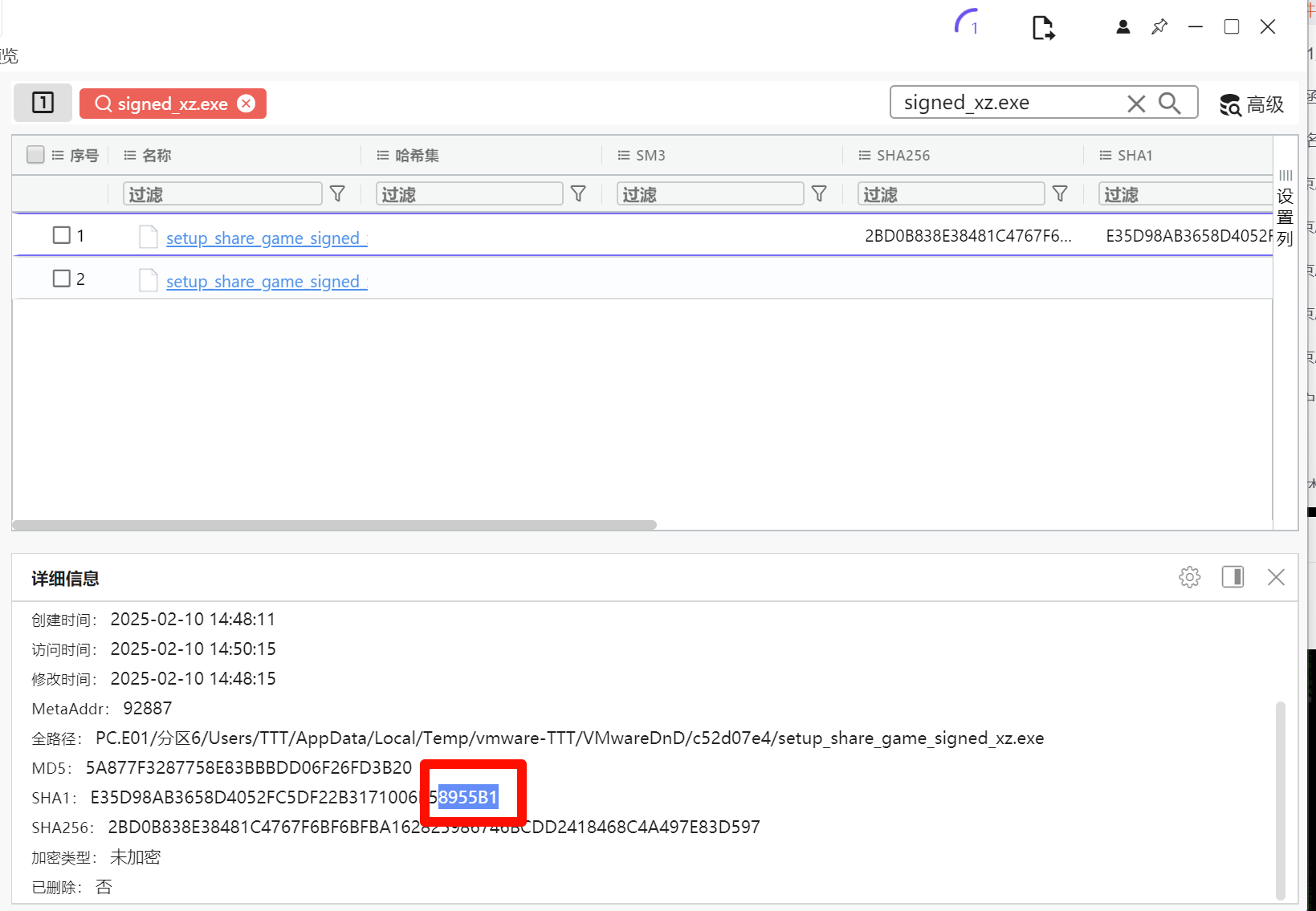Open the SHA256 column filter funnel
Screen dimensions: 1316x911
click(x=1060, y=193)
